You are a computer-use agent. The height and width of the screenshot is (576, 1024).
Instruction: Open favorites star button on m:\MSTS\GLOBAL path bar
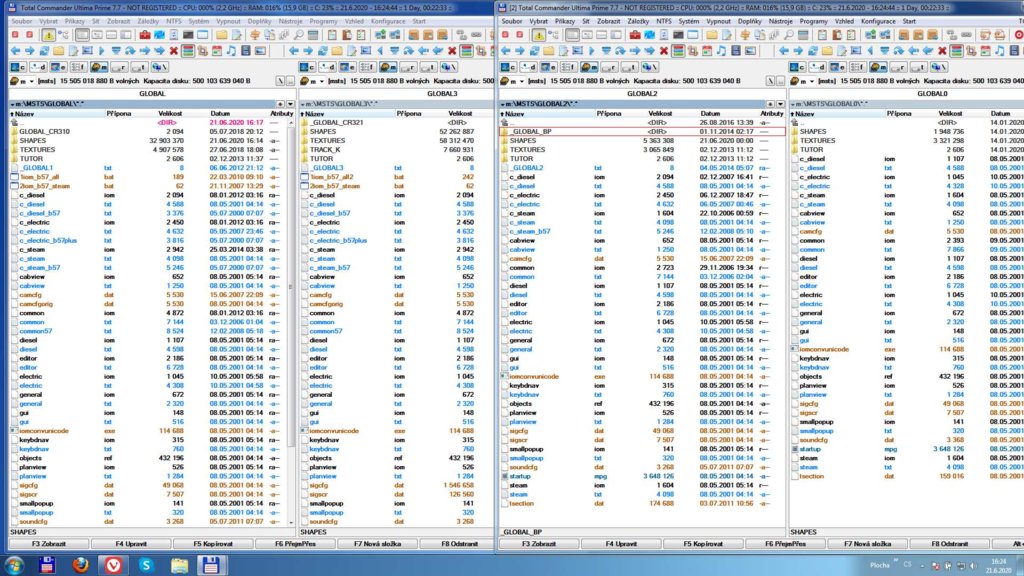pyautogui.click(x=280, y=104)
